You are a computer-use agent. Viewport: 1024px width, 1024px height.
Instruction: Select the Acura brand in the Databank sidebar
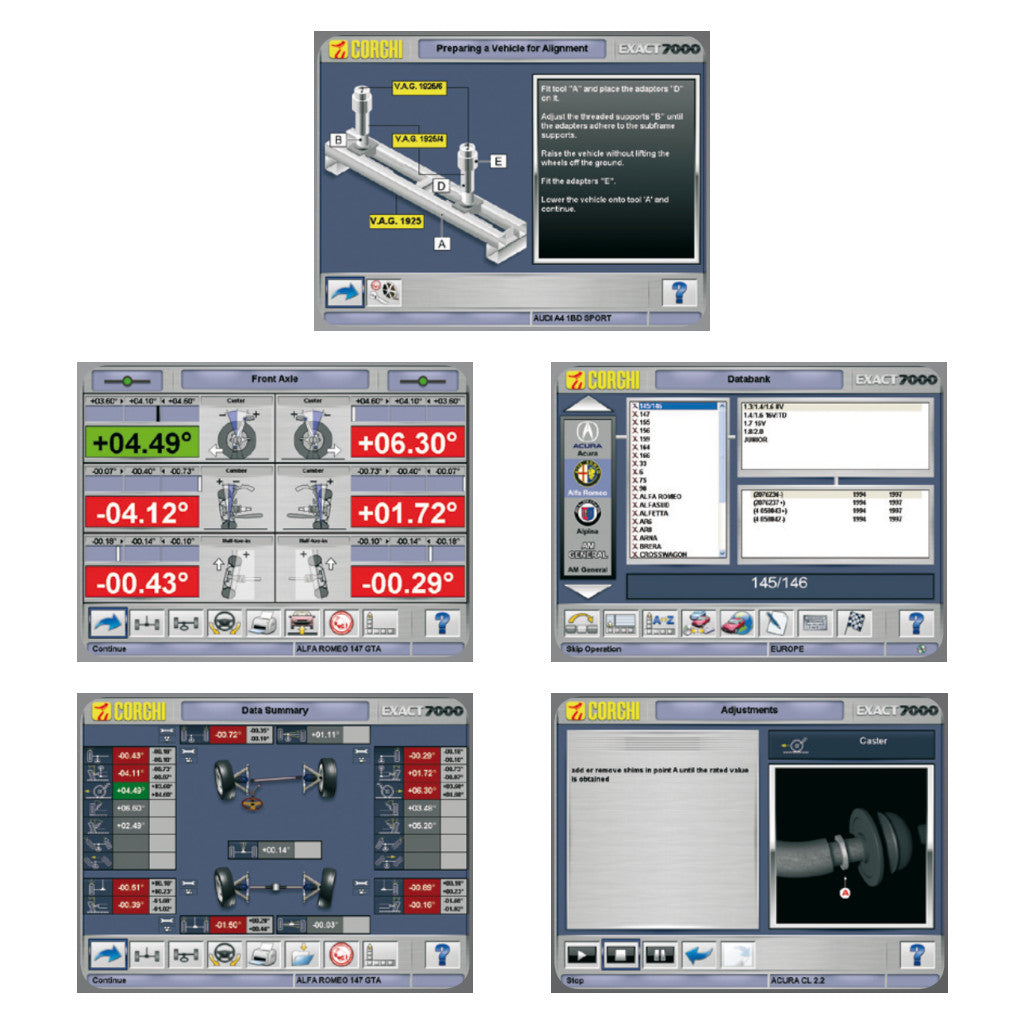click(x=589, y=440)
